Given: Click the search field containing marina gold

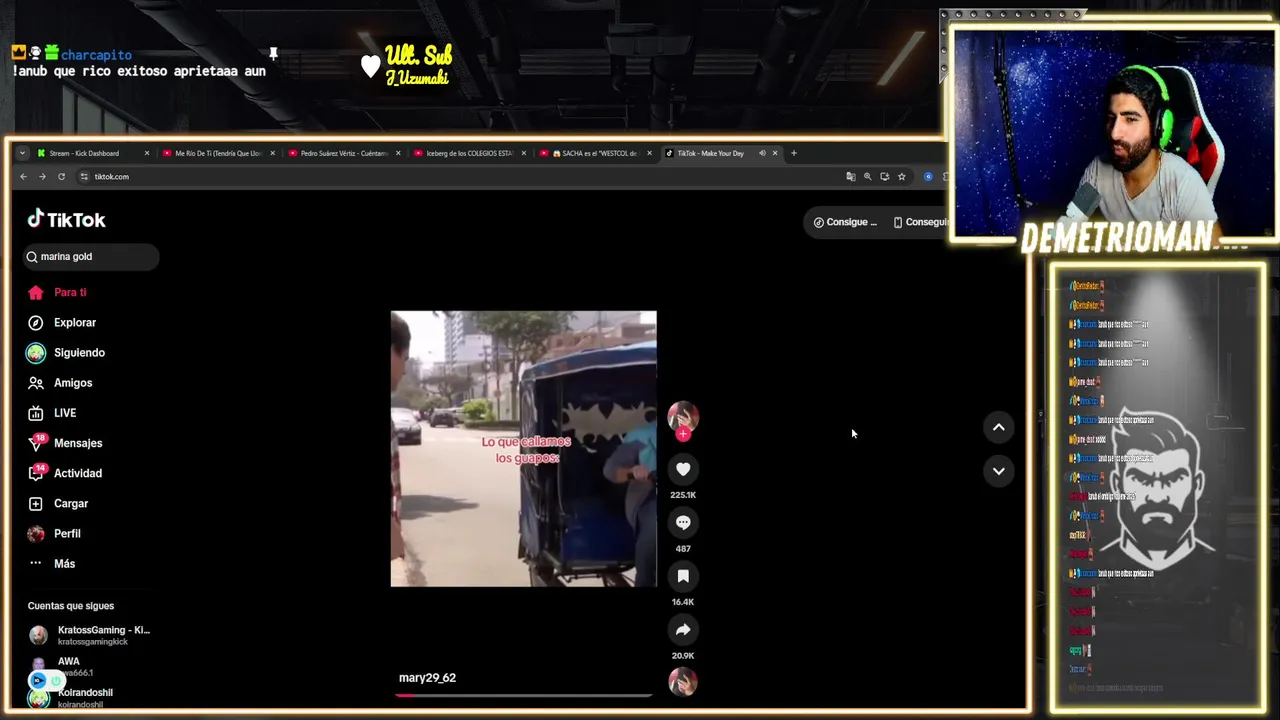Looking at the screenshot, I should (91, 257).
